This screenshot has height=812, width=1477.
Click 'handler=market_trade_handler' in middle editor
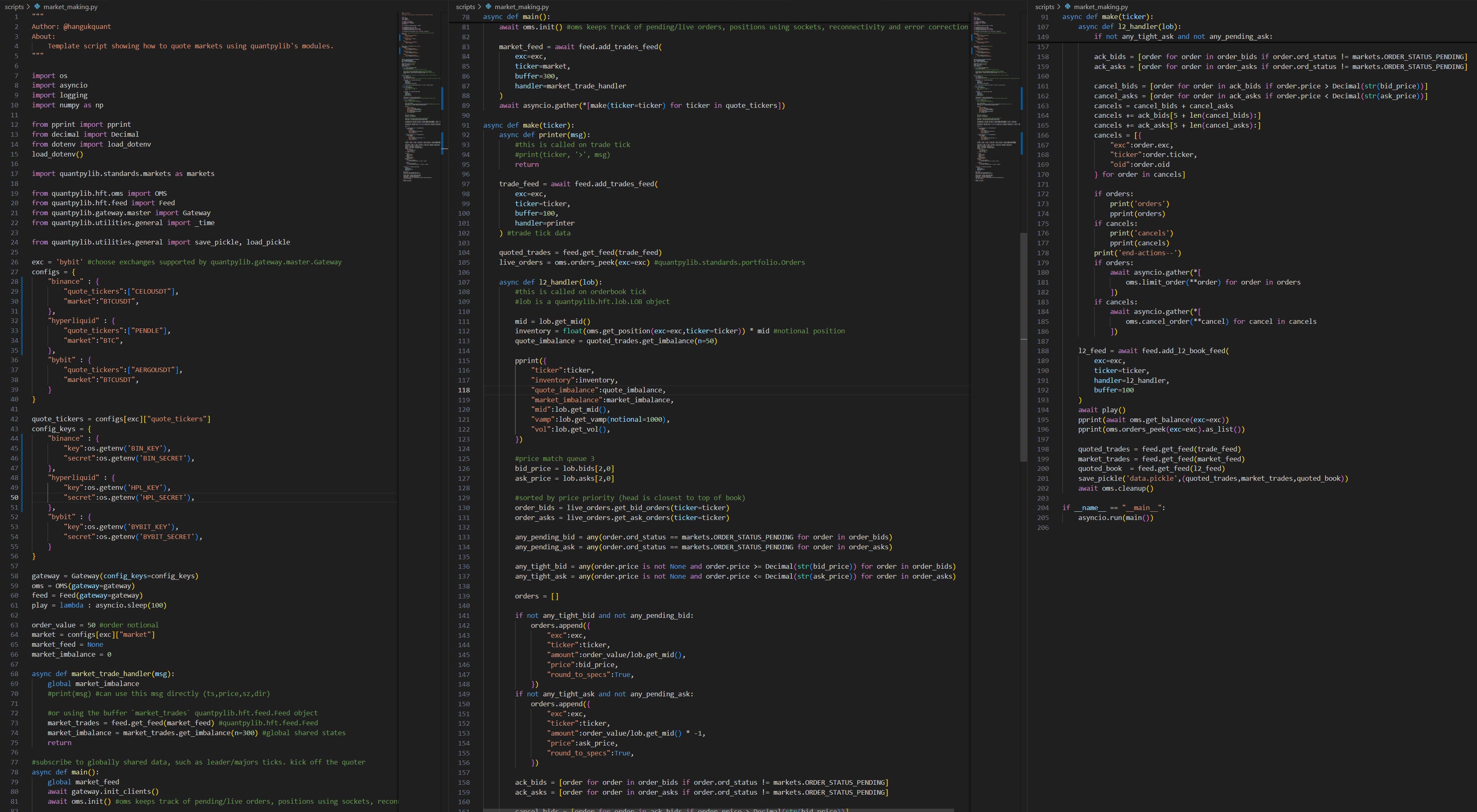[570, 85]
